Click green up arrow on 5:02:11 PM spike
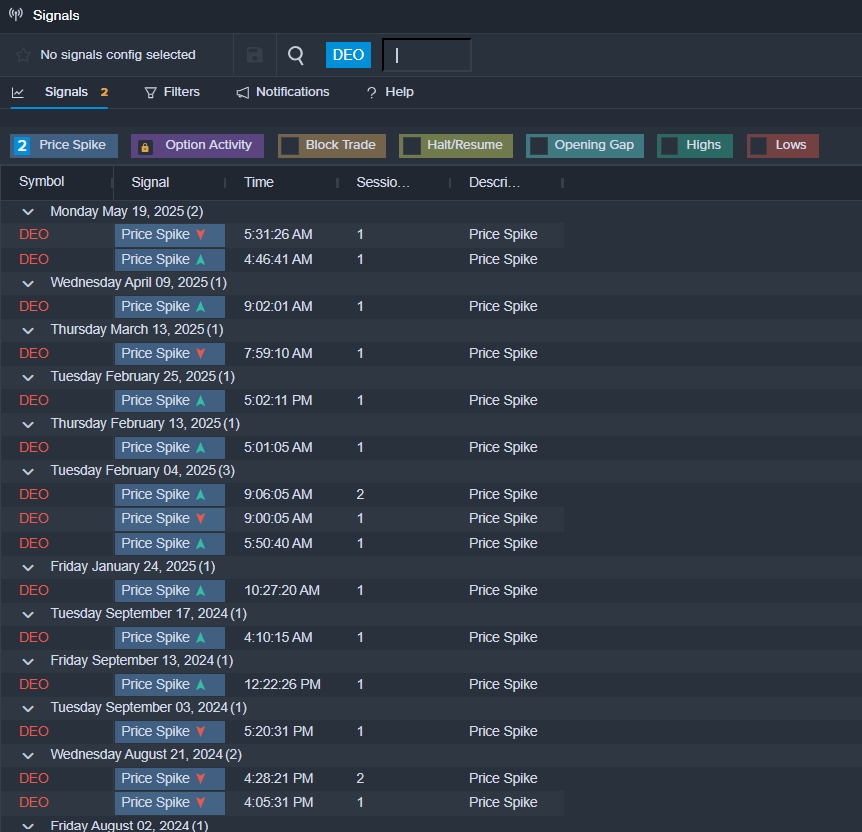 click(201, 400)
